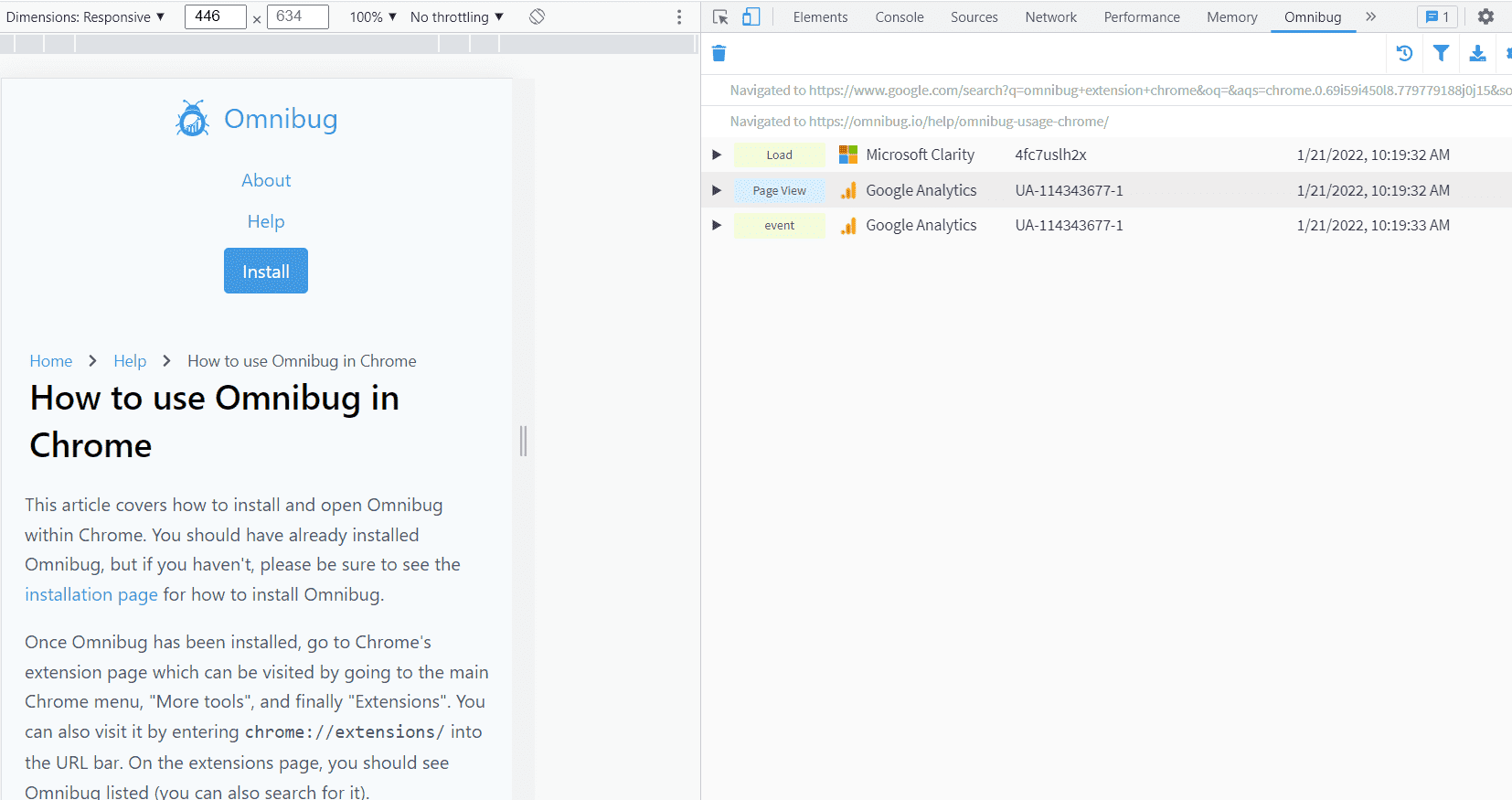
Task: Select the 4fc7uslh2x account ID
Action: 1050,155
